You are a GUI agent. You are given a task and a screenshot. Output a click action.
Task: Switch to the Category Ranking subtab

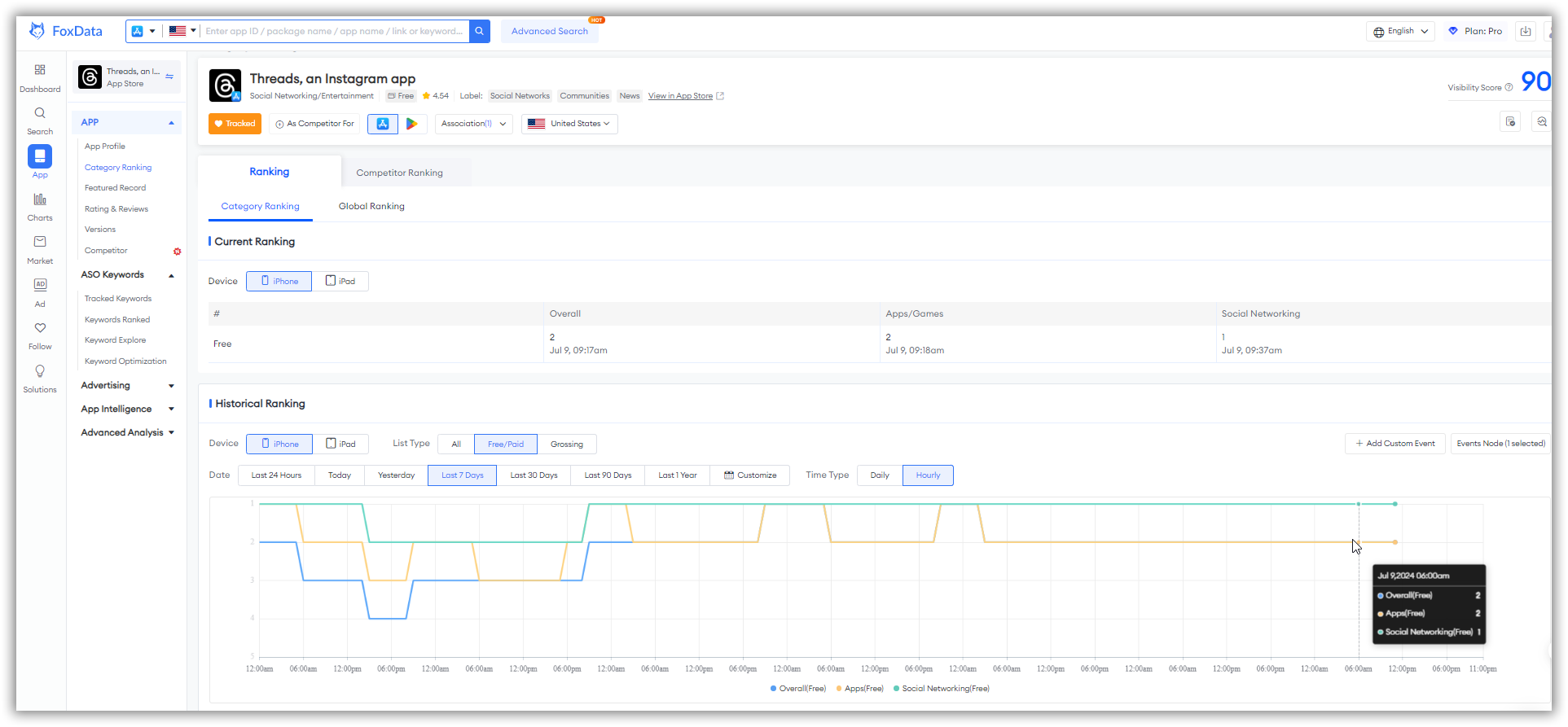[261, 207]
